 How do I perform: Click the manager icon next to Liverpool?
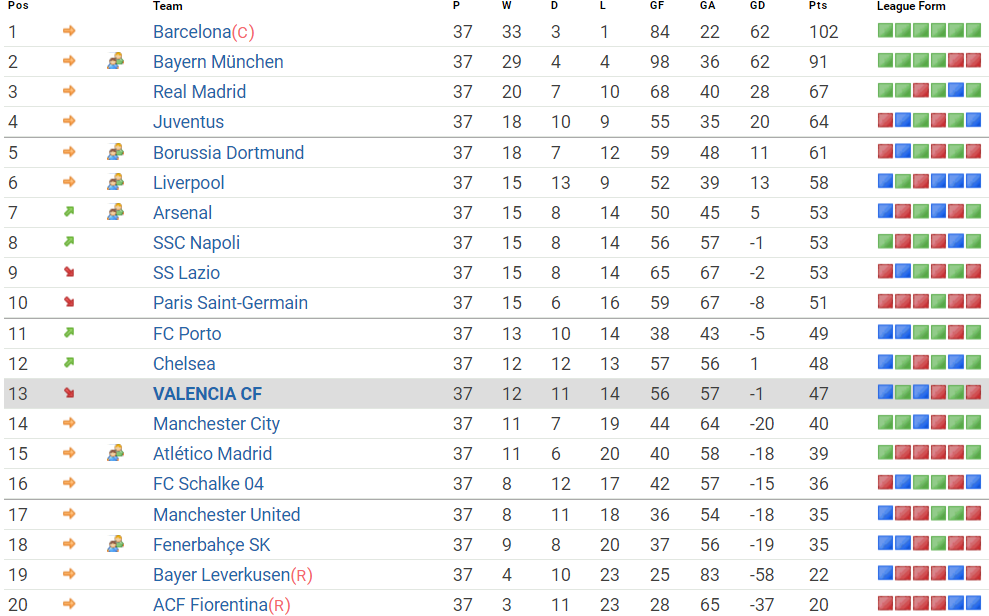pyautogui.click(x=116, y=182)
